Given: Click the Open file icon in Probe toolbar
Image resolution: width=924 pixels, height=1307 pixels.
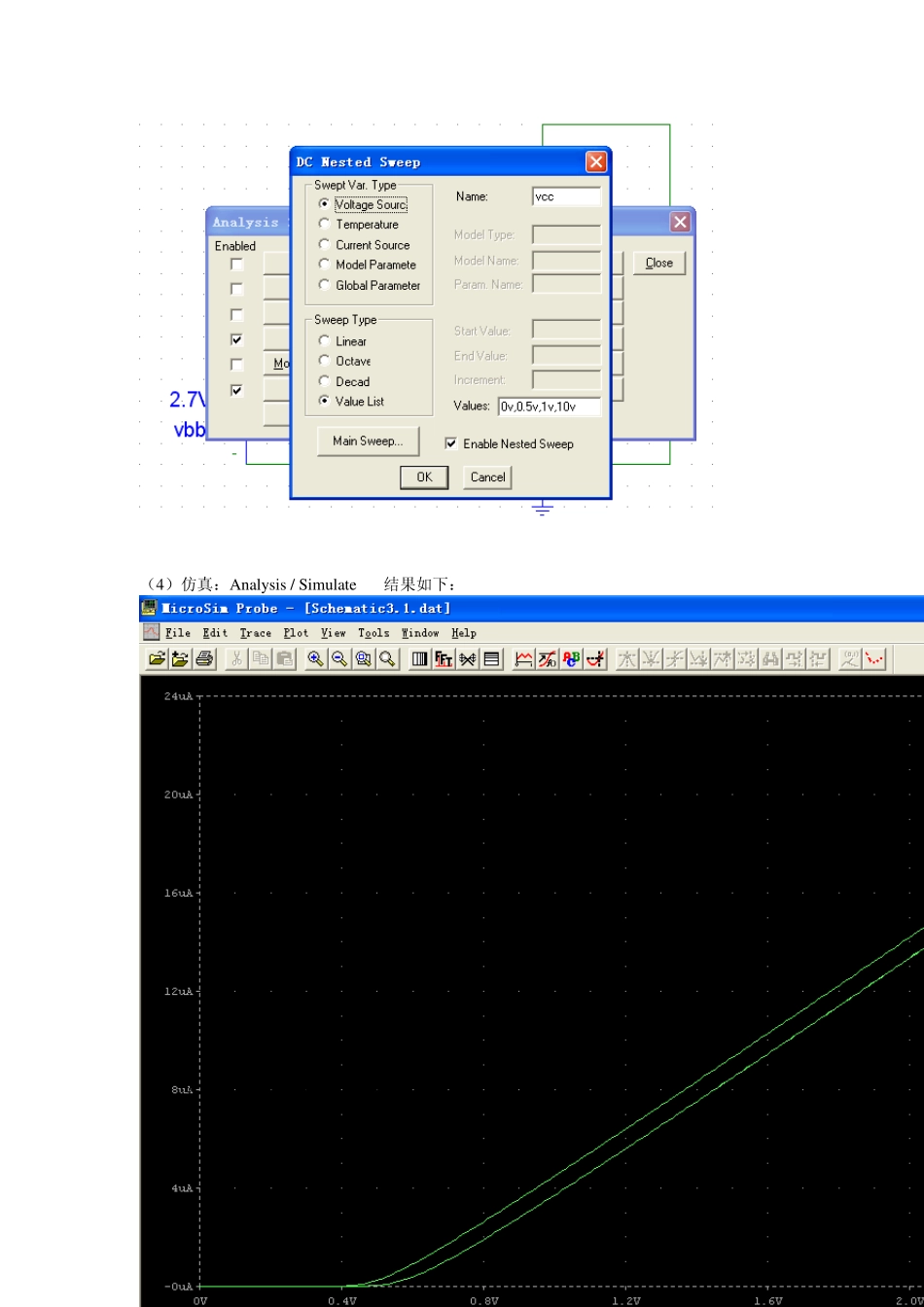Looking at the screenshot, I should click(157, 659).
